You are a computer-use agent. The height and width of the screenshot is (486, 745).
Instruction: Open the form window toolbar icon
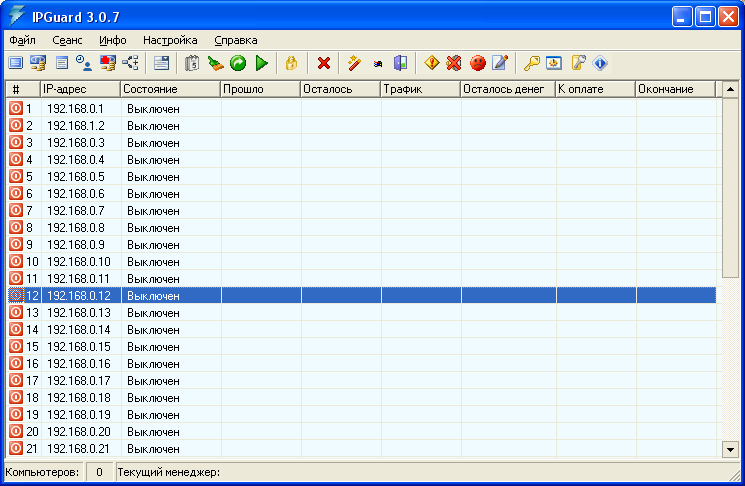pyautogui.click(x=162, y=63)
